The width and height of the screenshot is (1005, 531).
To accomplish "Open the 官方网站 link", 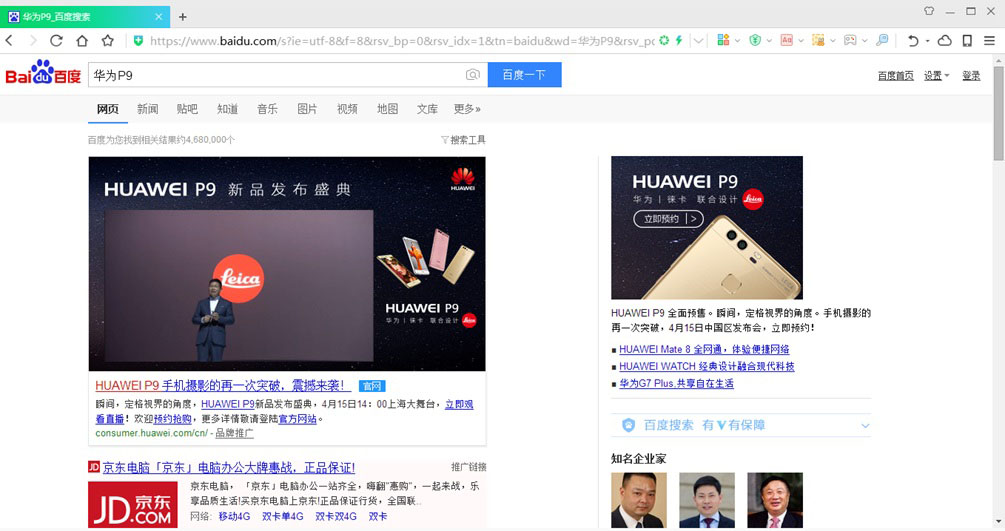I will 297,419.
